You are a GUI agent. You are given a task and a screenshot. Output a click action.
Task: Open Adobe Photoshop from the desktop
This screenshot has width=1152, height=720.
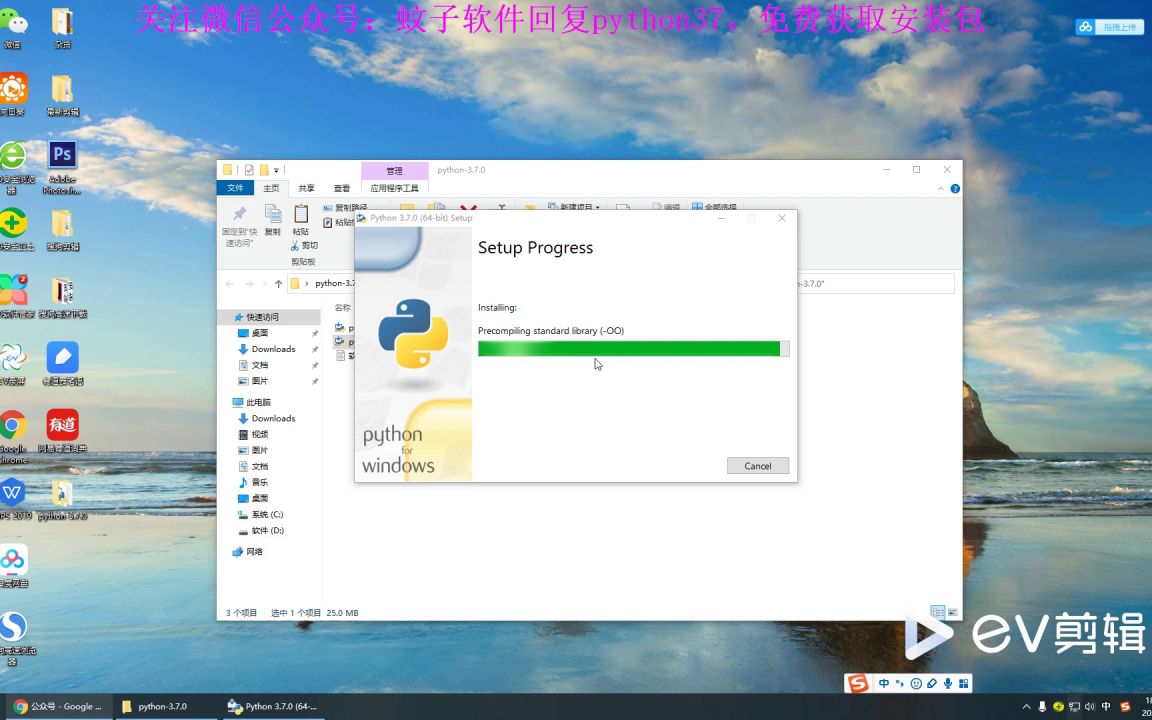pos(62,155)
